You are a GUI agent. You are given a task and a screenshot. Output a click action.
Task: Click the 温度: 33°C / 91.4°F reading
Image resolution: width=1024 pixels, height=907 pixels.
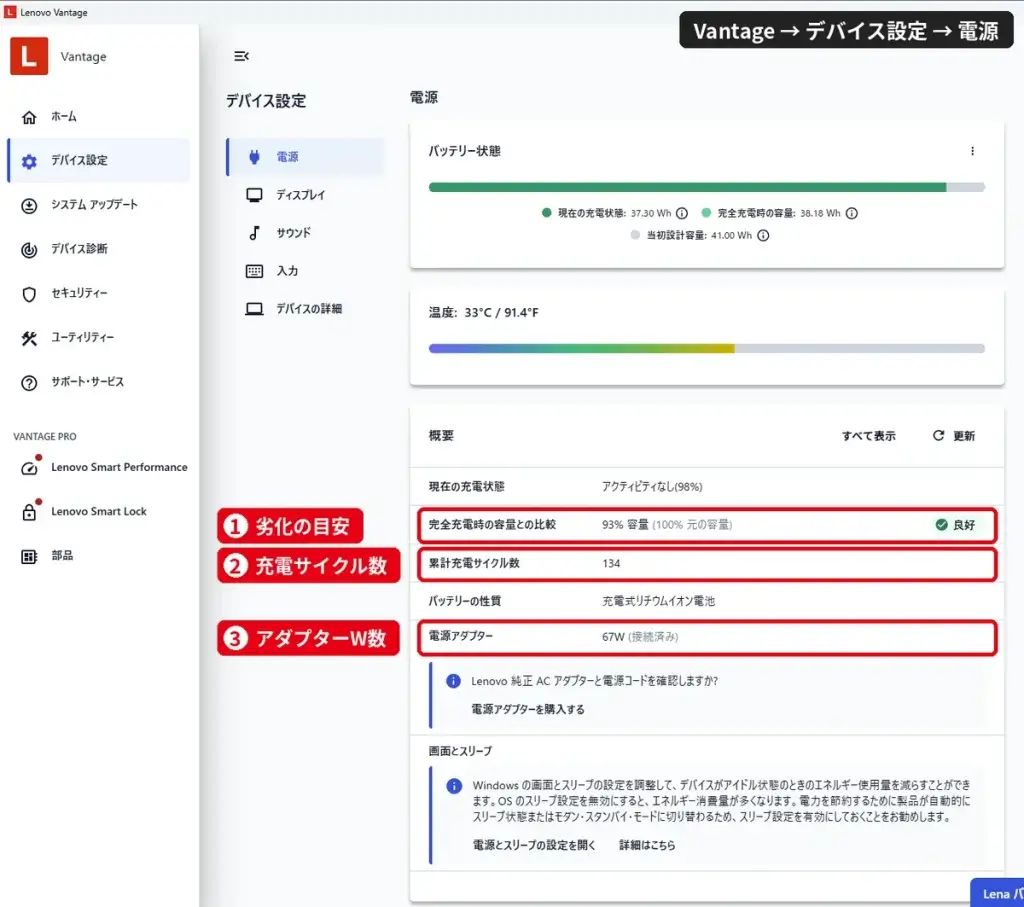tap(483, 313)
